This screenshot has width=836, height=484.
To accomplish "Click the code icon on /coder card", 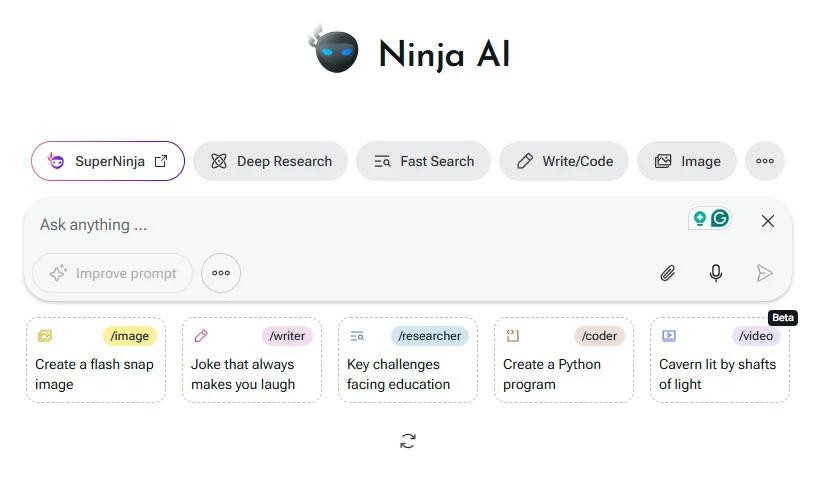I will pyautogui.click(x=512, y=335).
